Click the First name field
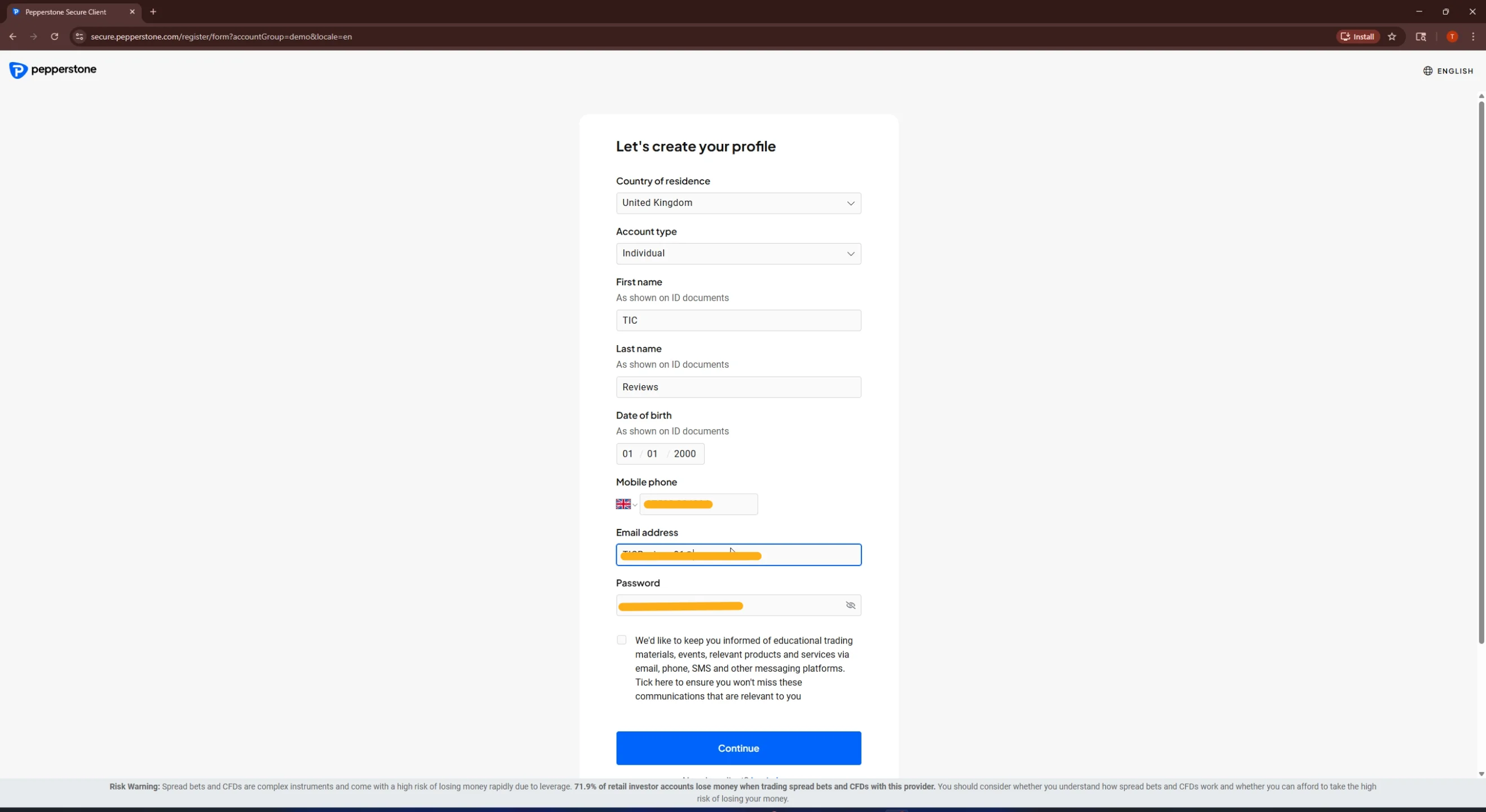The width and height of the screenshot is (1486, 812). point(738,320)
